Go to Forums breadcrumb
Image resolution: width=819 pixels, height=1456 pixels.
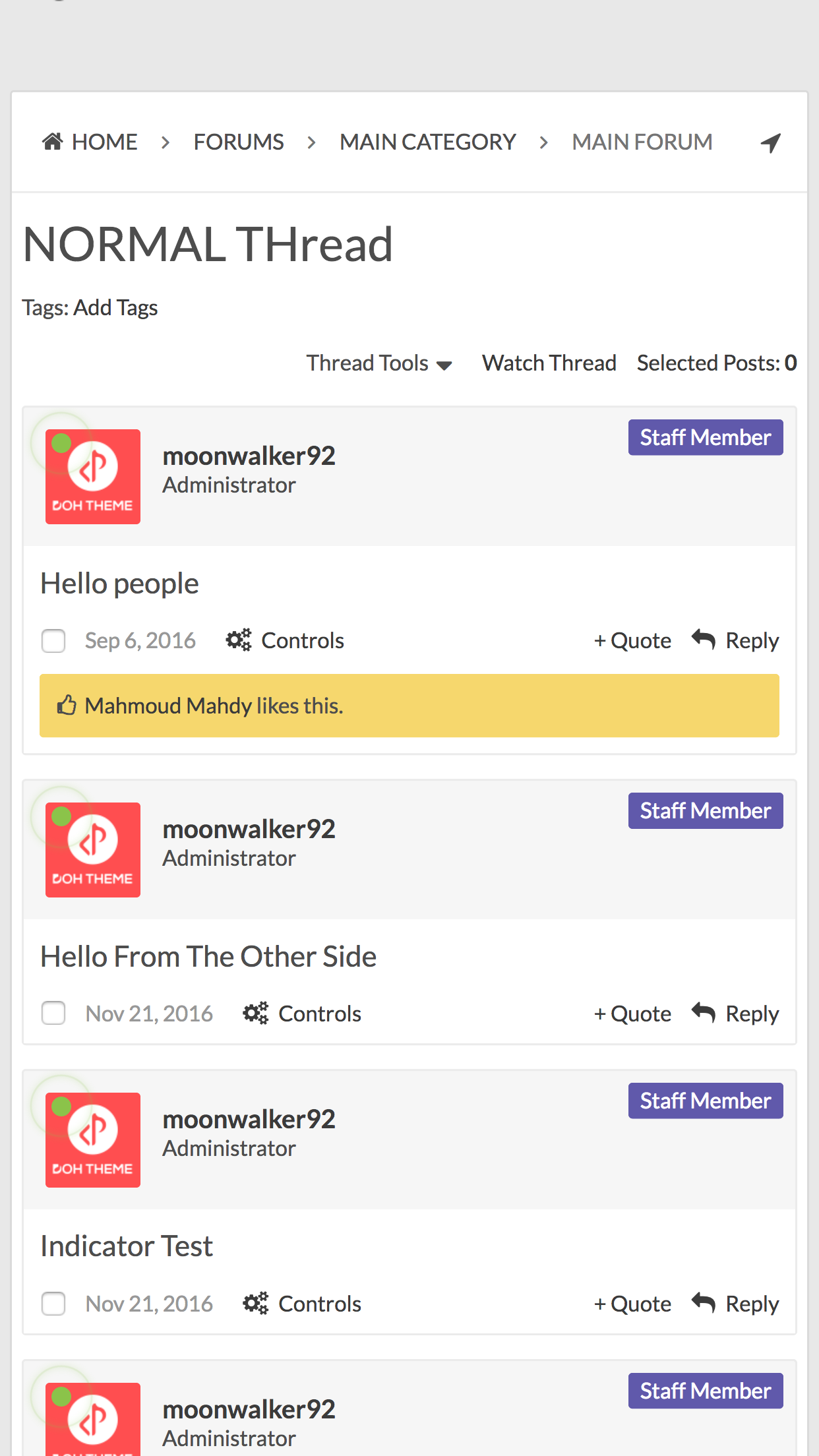coord(239,142)
